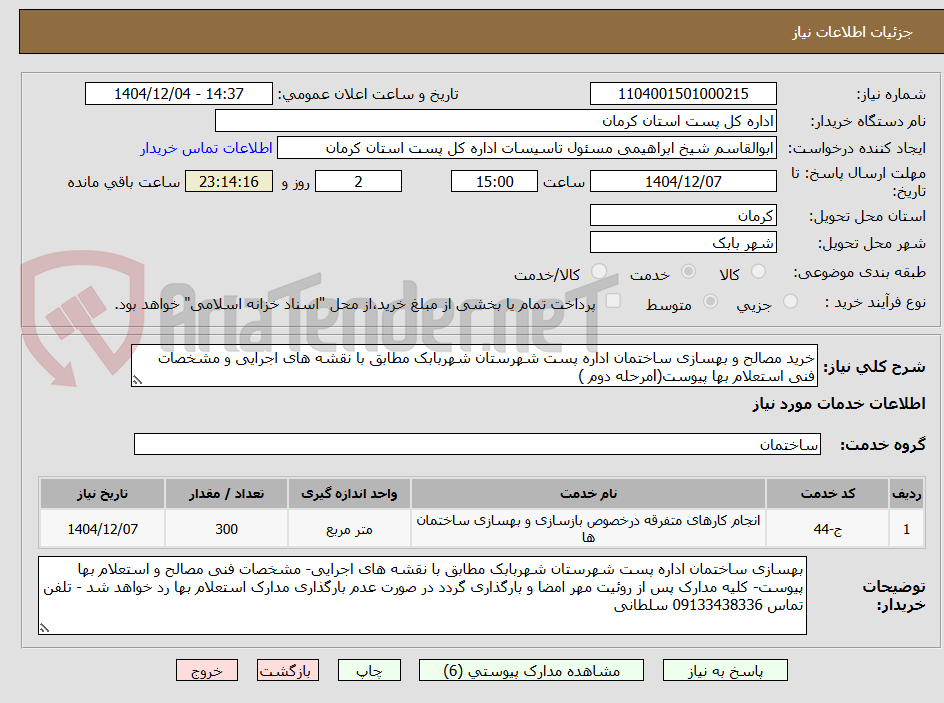This screenshot has width=944, height=703.
Task: Click the announcement date field 1404/12/04 - 14:37
Action: (x=179, y=94)
